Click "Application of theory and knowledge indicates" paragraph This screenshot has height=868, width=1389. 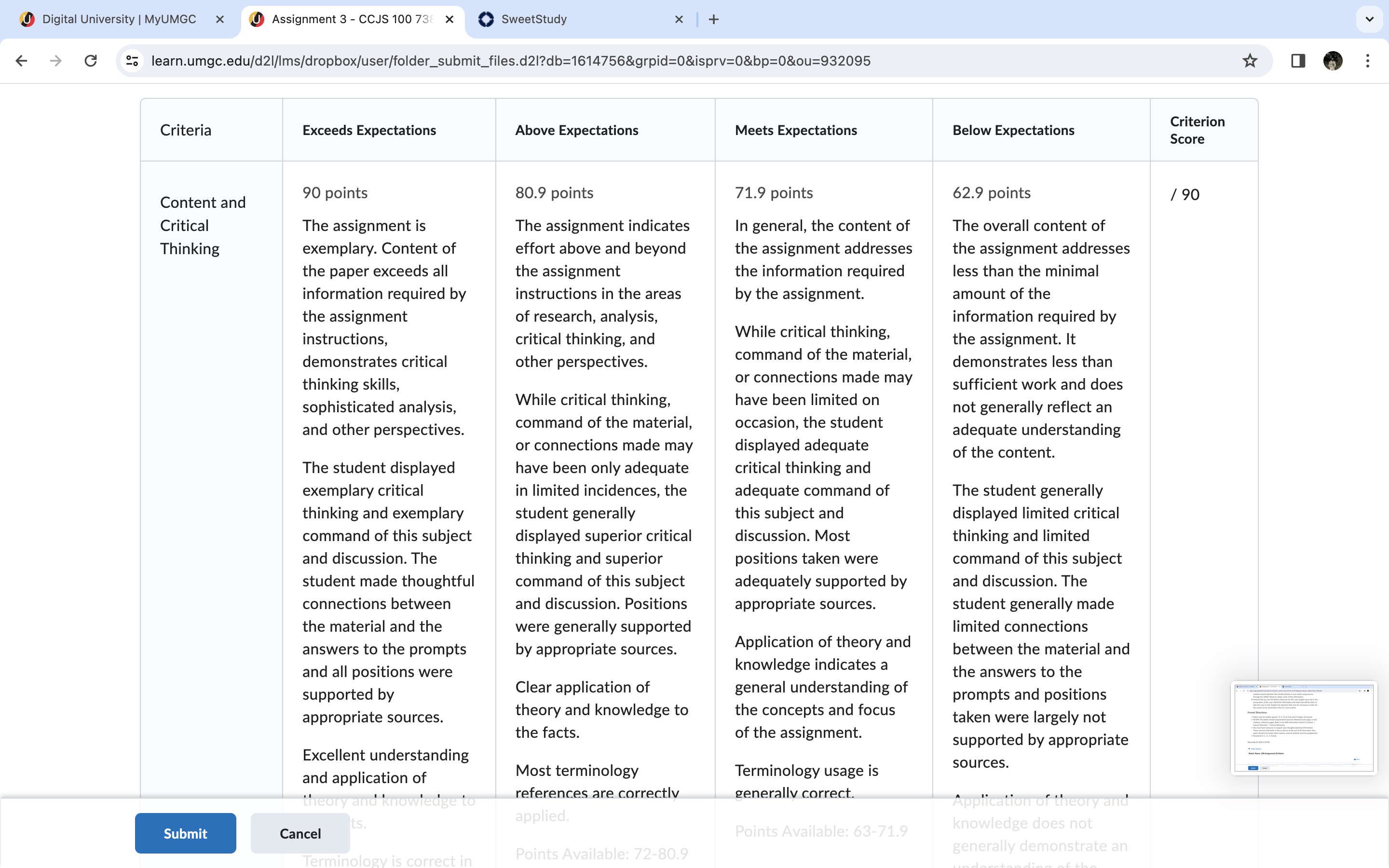822,687
